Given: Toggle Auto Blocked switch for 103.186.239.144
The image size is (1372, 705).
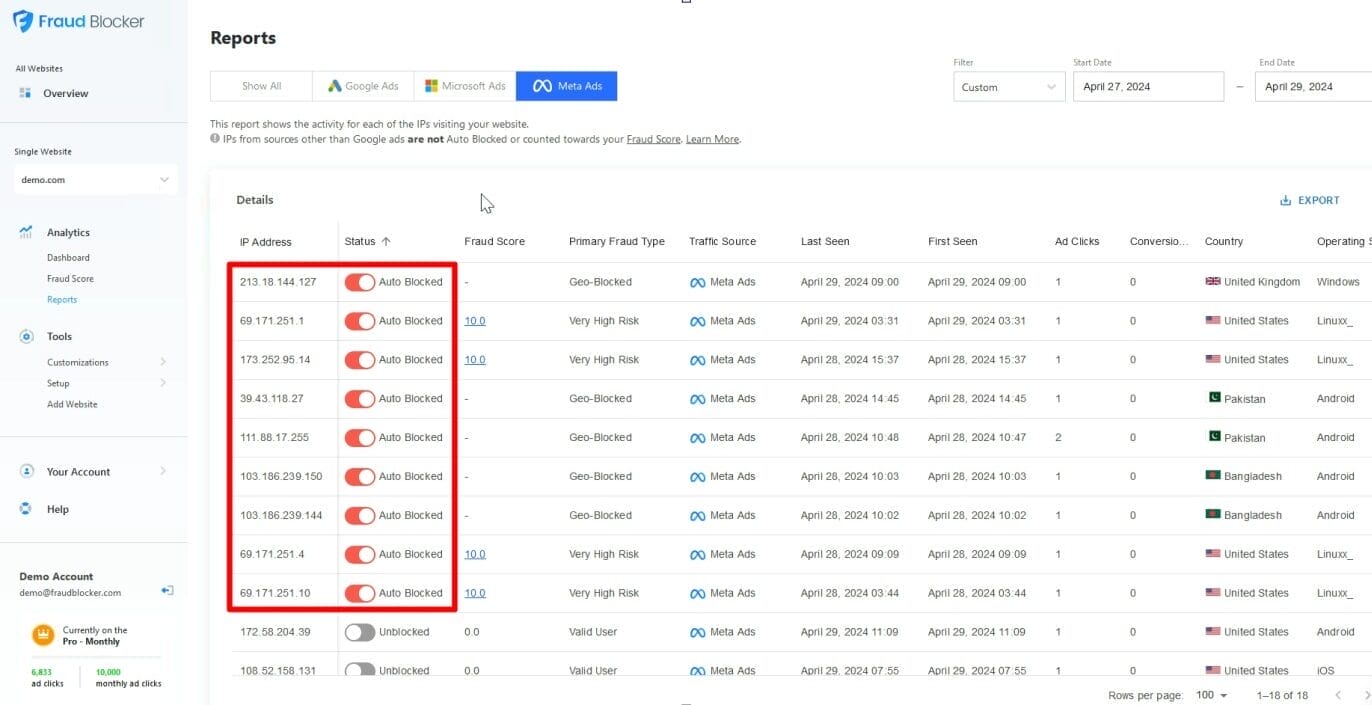Looking at the screenshot, I should coord(360,515).
